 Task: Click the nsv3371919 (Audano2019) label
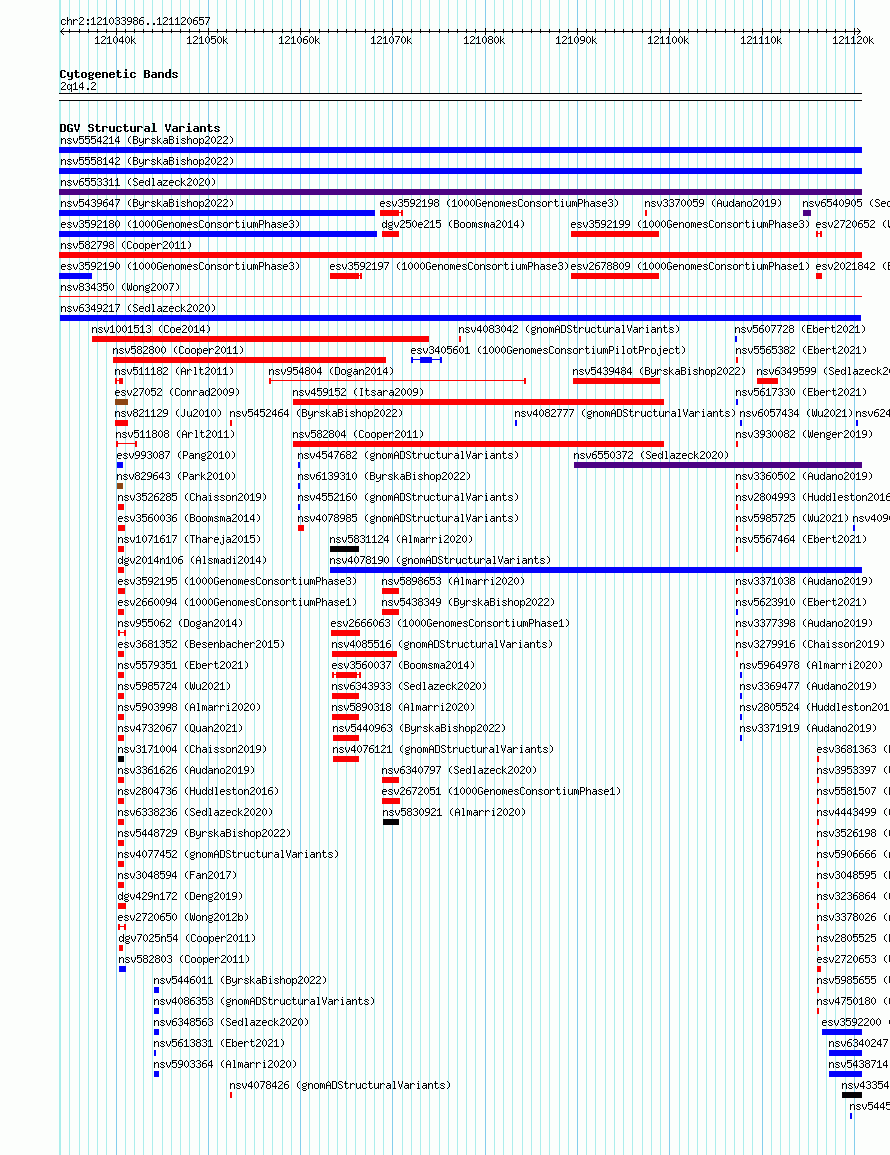pyautogui.click(x=808, y=728)
